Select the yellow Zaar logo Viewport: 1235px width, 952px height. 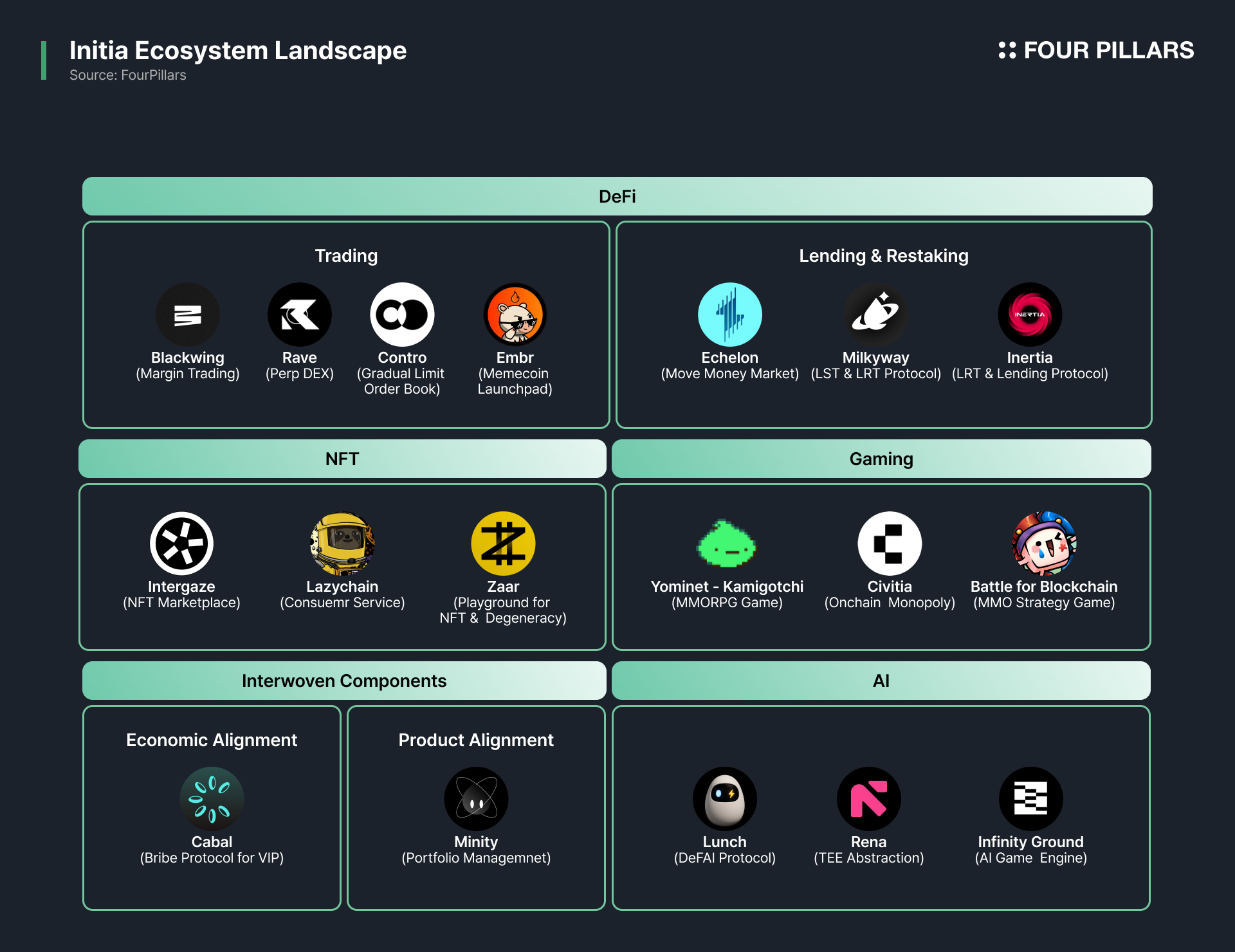(503, 544)
